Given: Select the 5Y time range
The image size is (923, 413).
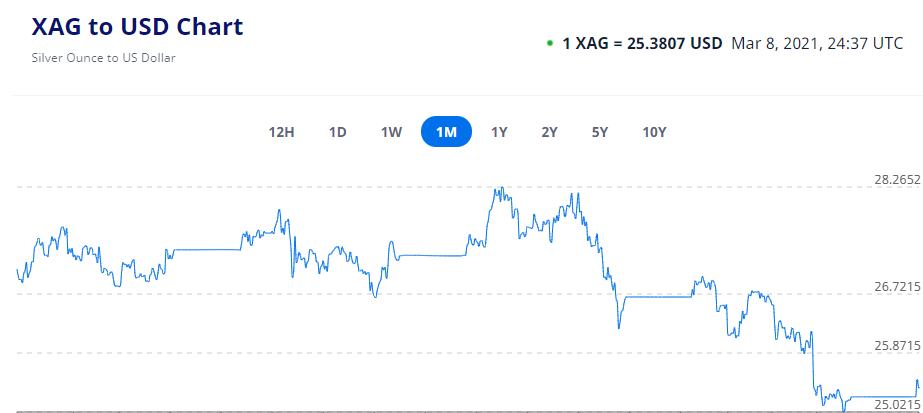Looking at the screenshot, I should coord(600,132).
